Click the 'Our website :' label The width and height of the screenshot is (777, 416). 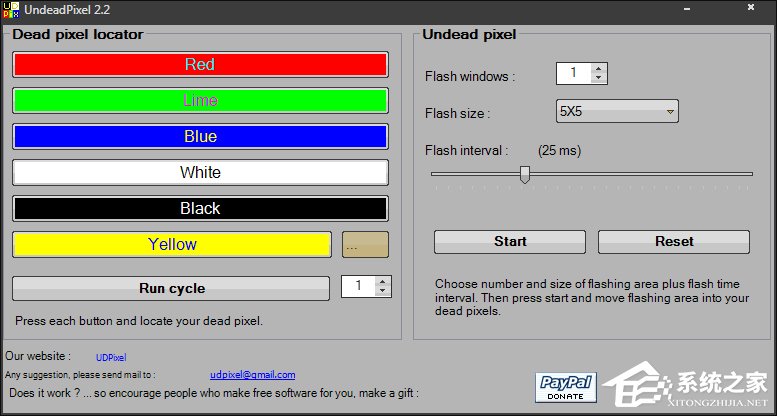point(38,356)
